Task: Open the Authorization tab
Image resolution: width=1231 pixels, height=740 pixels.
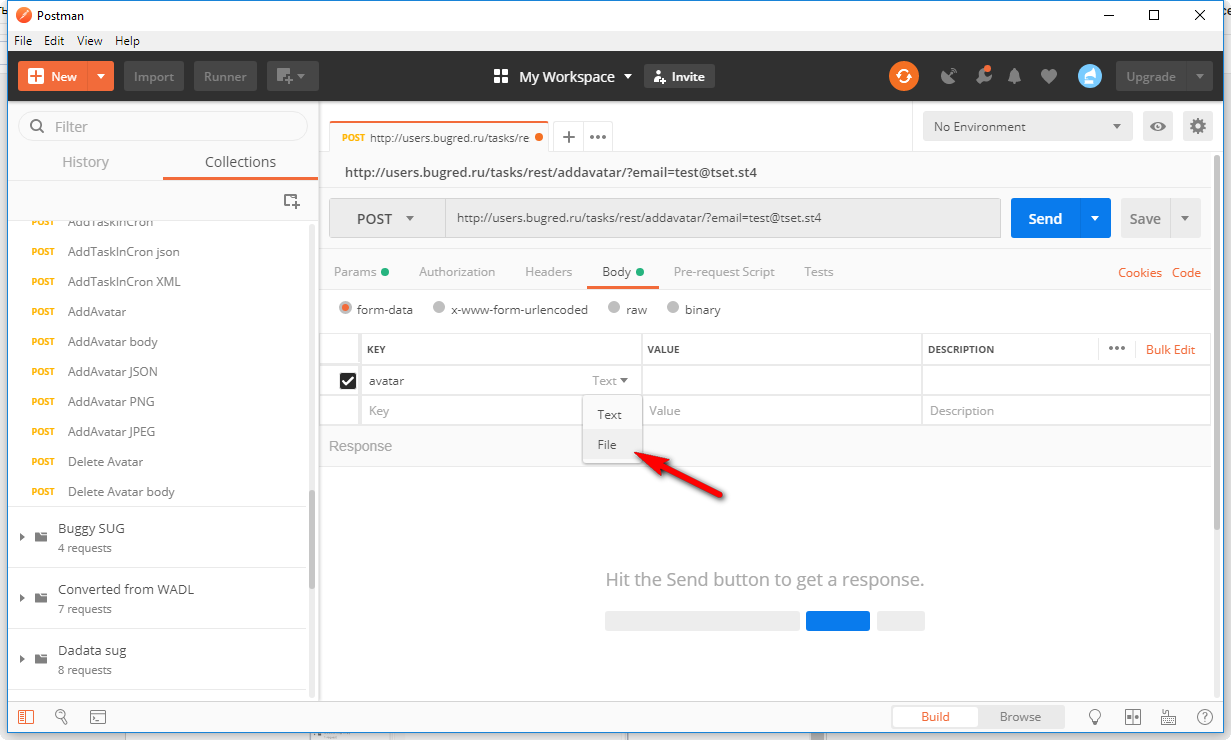Action: (457, 272)
